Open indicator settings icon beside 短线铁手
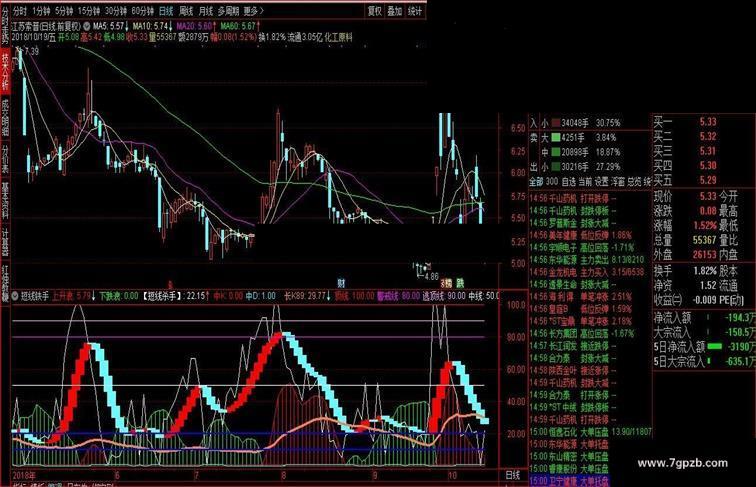 pos(15,296)
